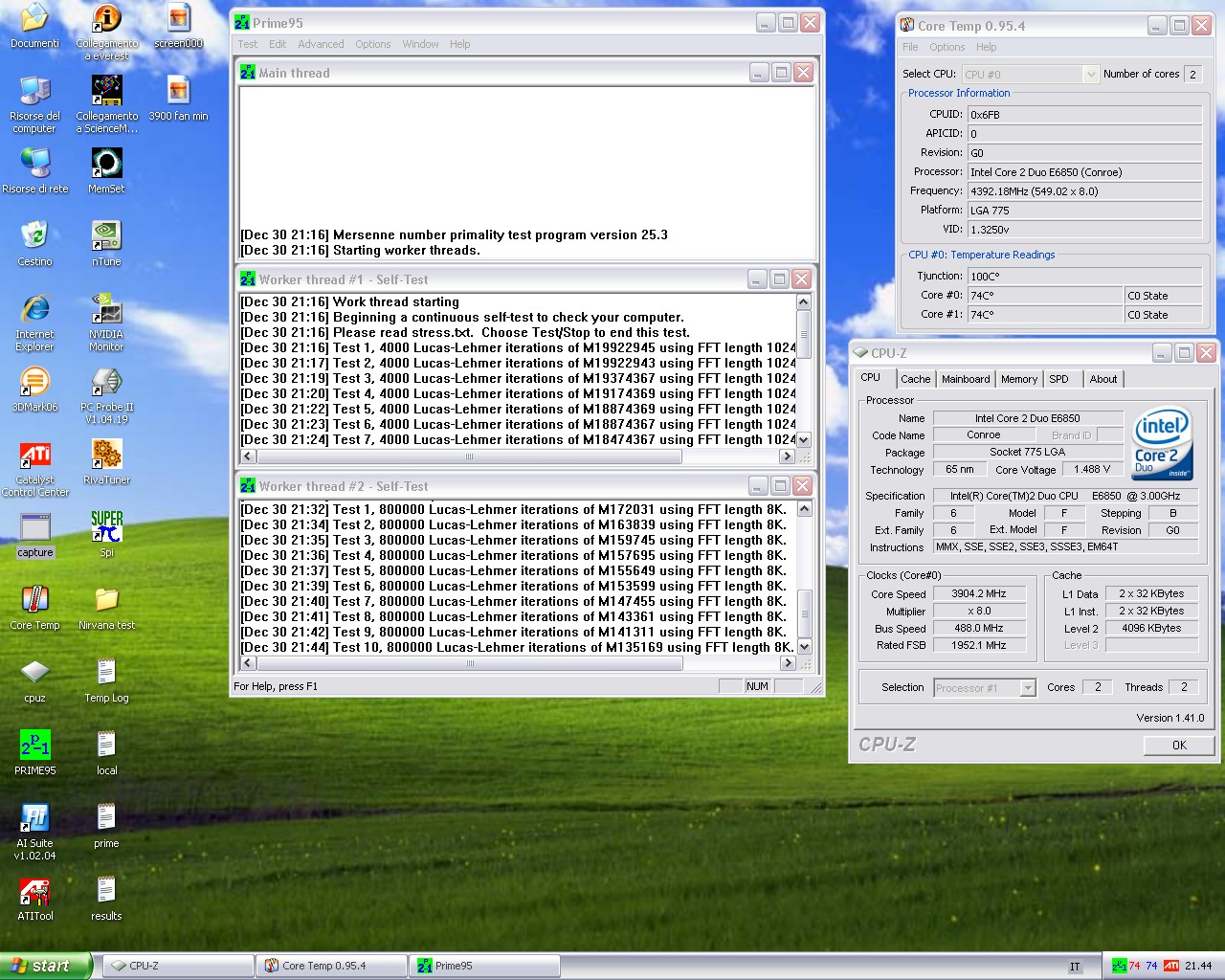Viewport: 1225px width, 980px height.
Task: Launch MemSet from the desktop
Action: click(x=106, y=171)
